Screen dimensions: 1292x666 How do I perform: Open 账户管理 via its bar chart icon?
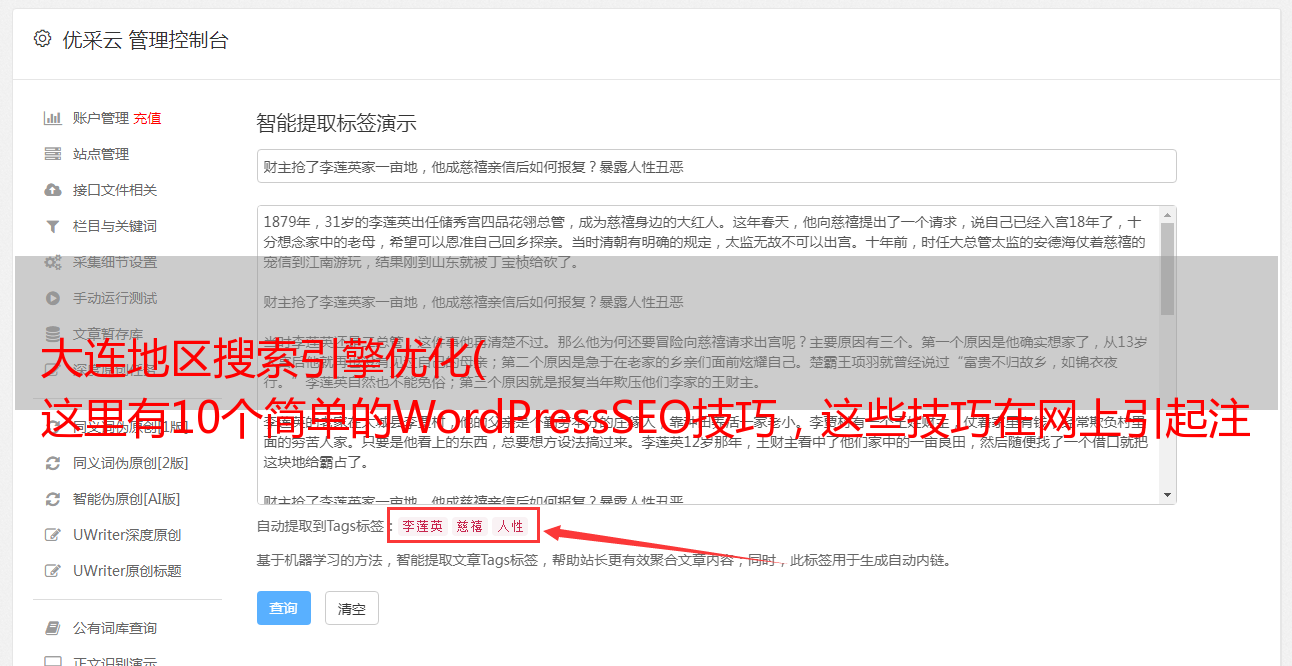coord(53,118)
